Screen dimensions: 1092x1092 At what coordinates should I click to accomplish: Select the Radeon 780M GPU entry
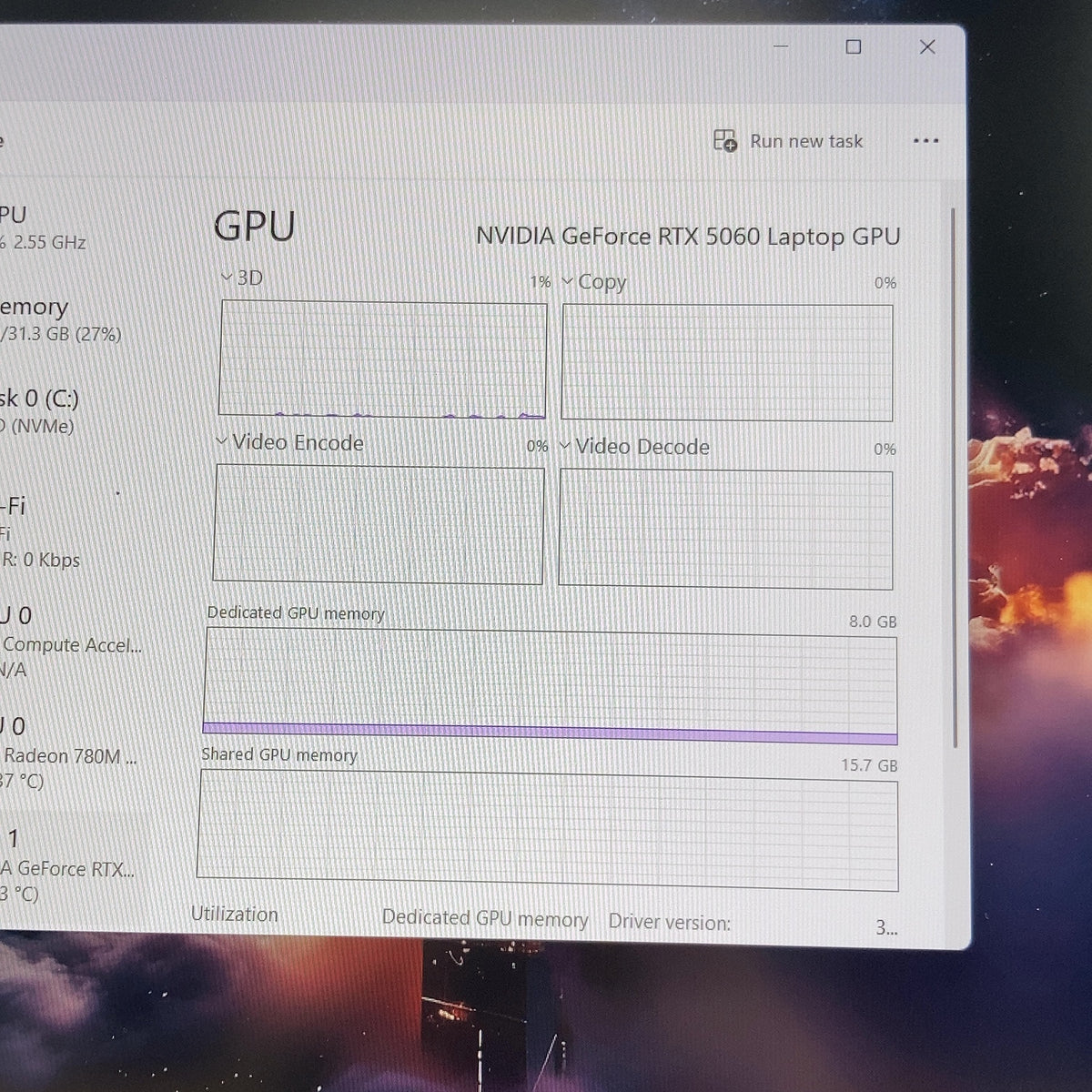[x=69, y=754]
